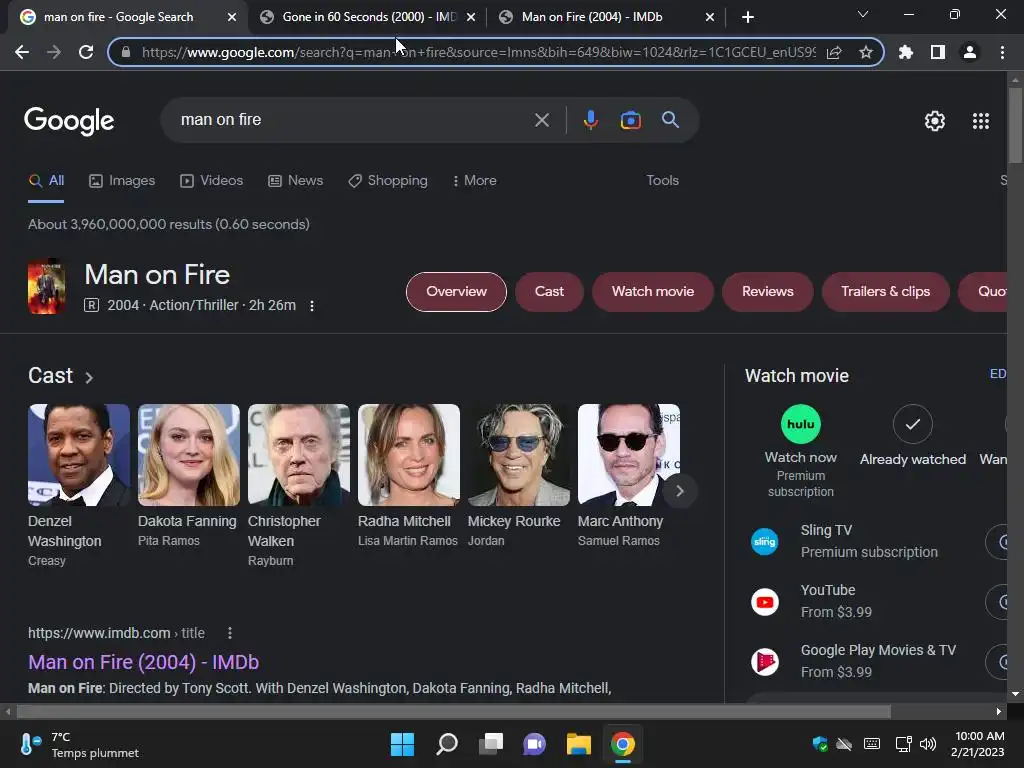Click in the man on fire search field
Screen dimensions: 1024x768
[x=353, y=120]
